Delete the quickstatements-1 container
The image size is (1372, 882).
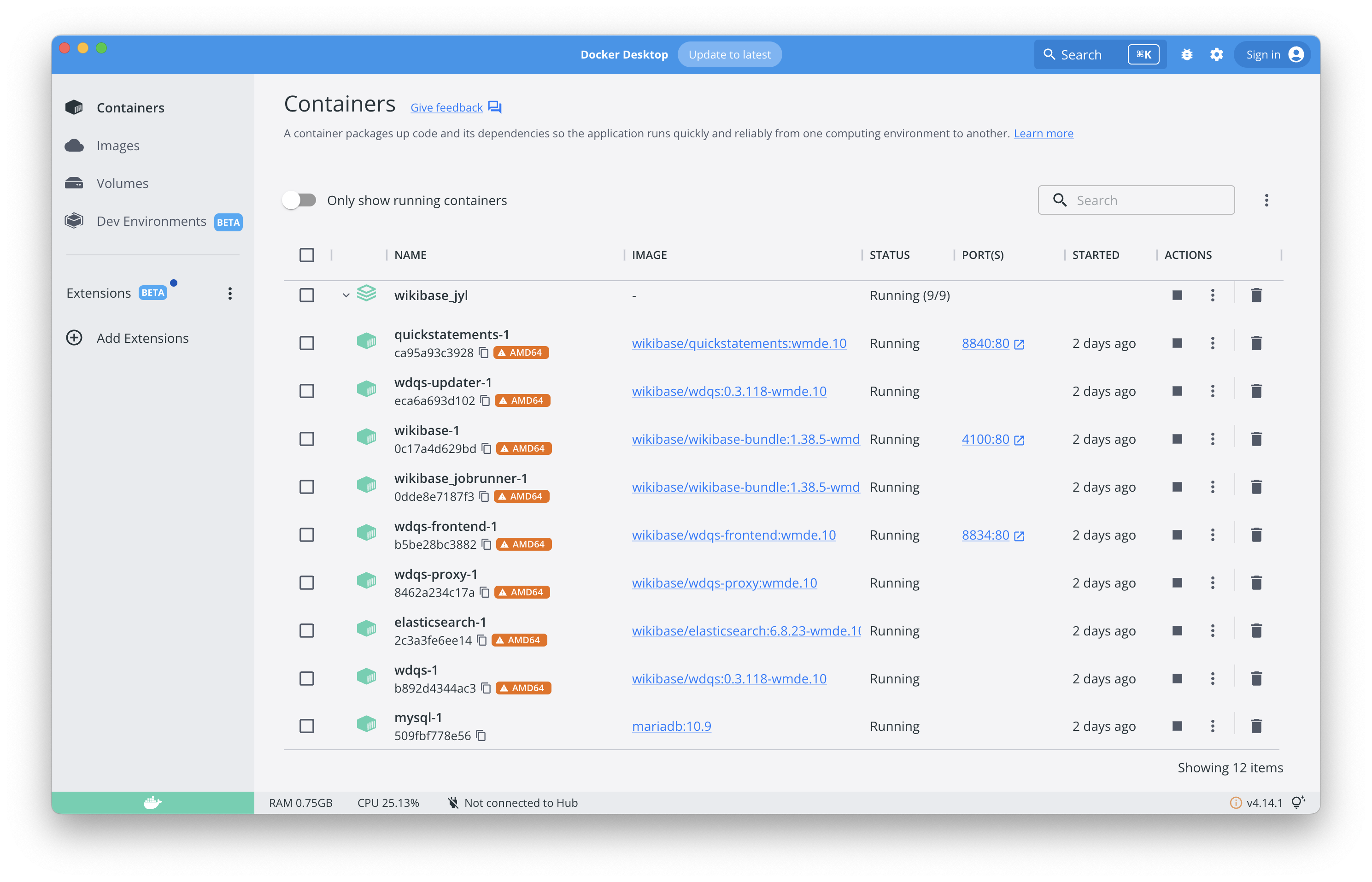[x=1256, y=343]
